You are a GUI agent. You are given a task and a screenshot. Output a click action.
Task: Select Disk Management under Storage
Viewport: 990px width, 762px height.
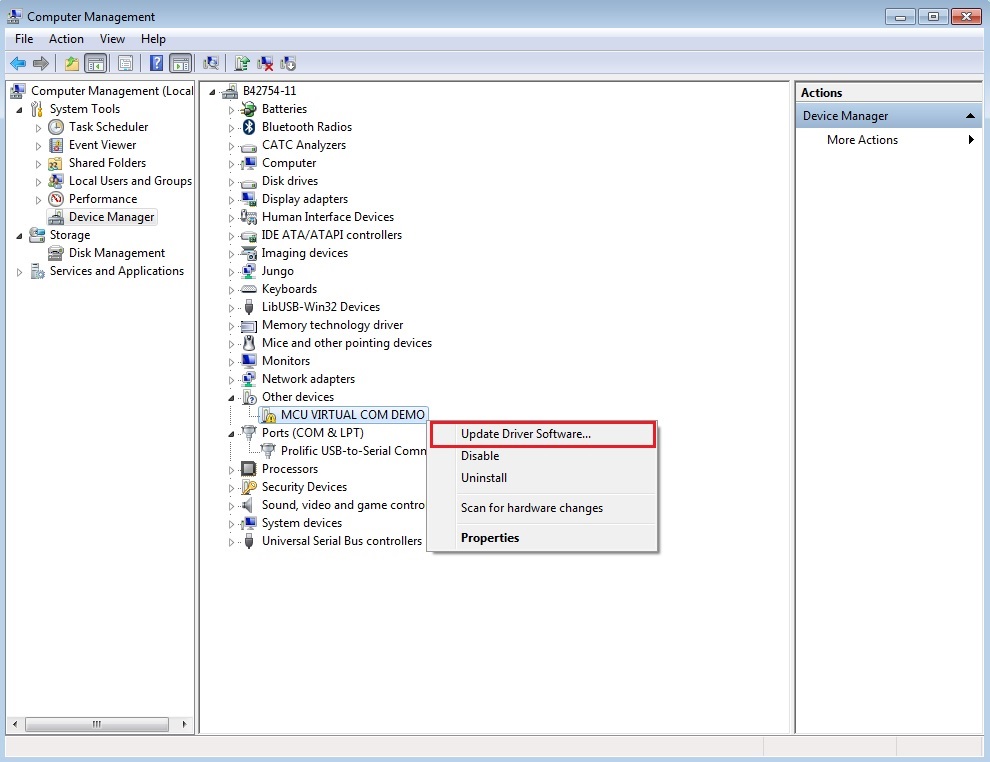click(116, 253)
